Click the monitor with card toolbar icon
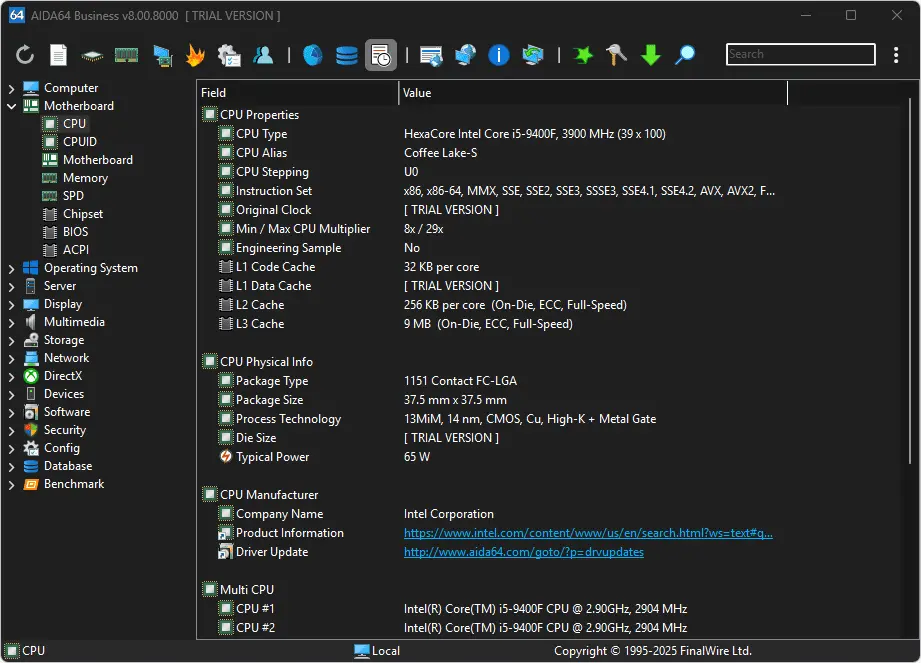 (162, 56)
